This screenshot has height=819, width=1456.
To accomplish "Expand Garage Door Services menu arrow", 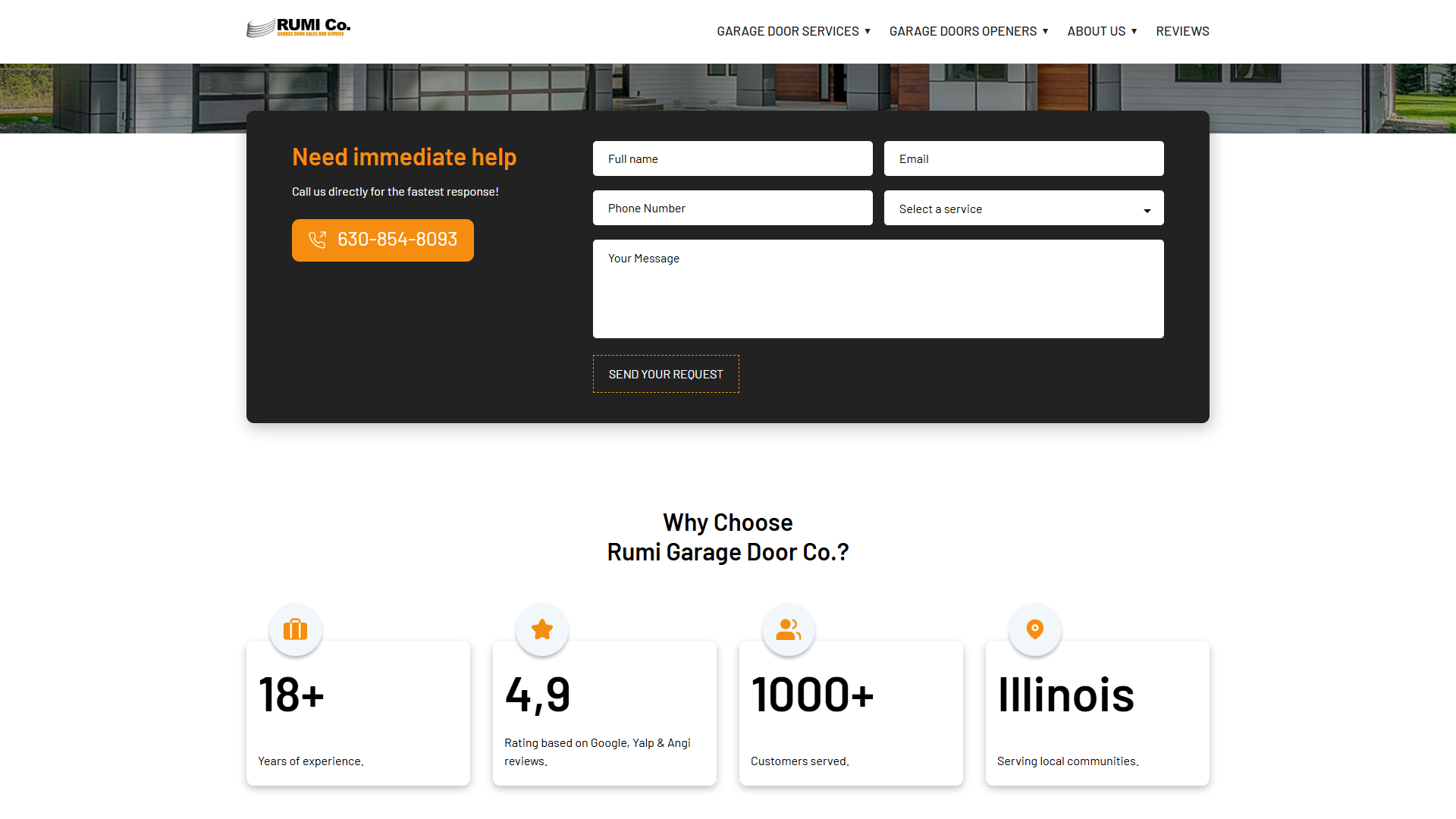I will (x=868, y=31).
